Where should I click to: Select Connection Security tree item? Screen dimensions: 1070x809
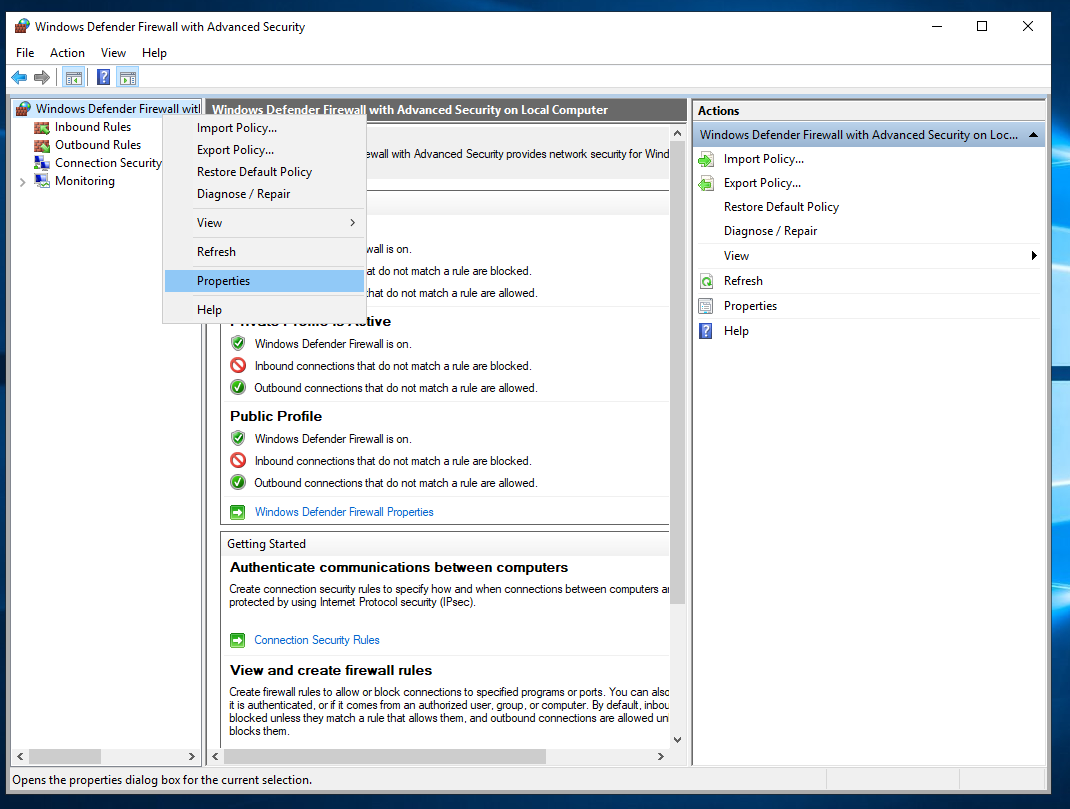tap(108, 163)
